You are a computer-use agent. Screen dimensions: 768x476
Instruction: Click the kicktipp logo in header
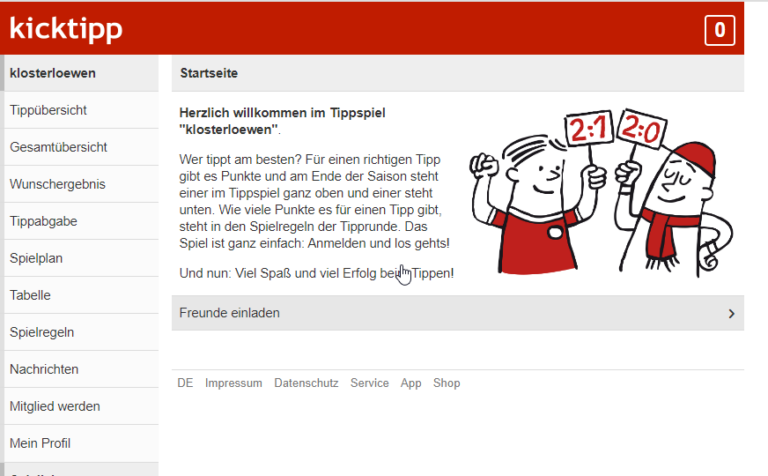point(66,29)
